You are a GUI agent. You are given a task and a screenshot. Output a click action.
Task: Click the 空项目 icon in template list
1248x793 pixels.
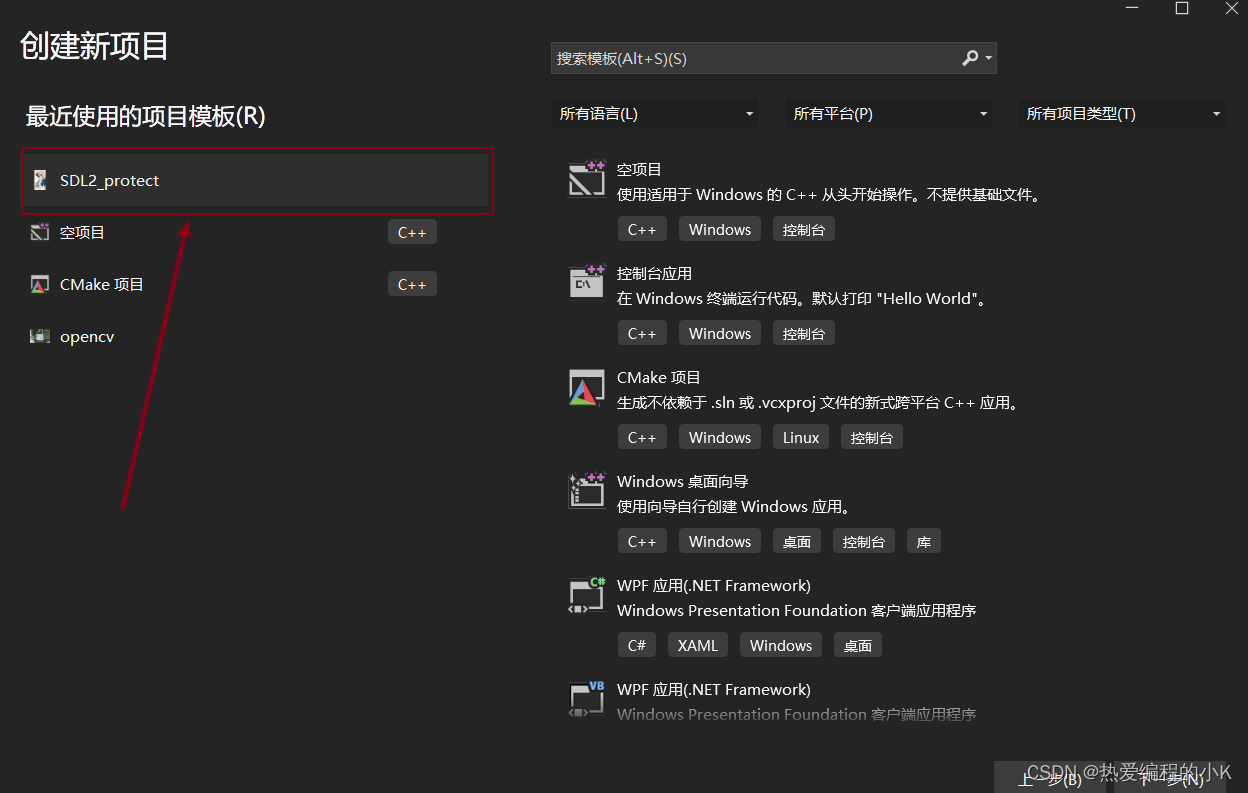pos(587,179)
